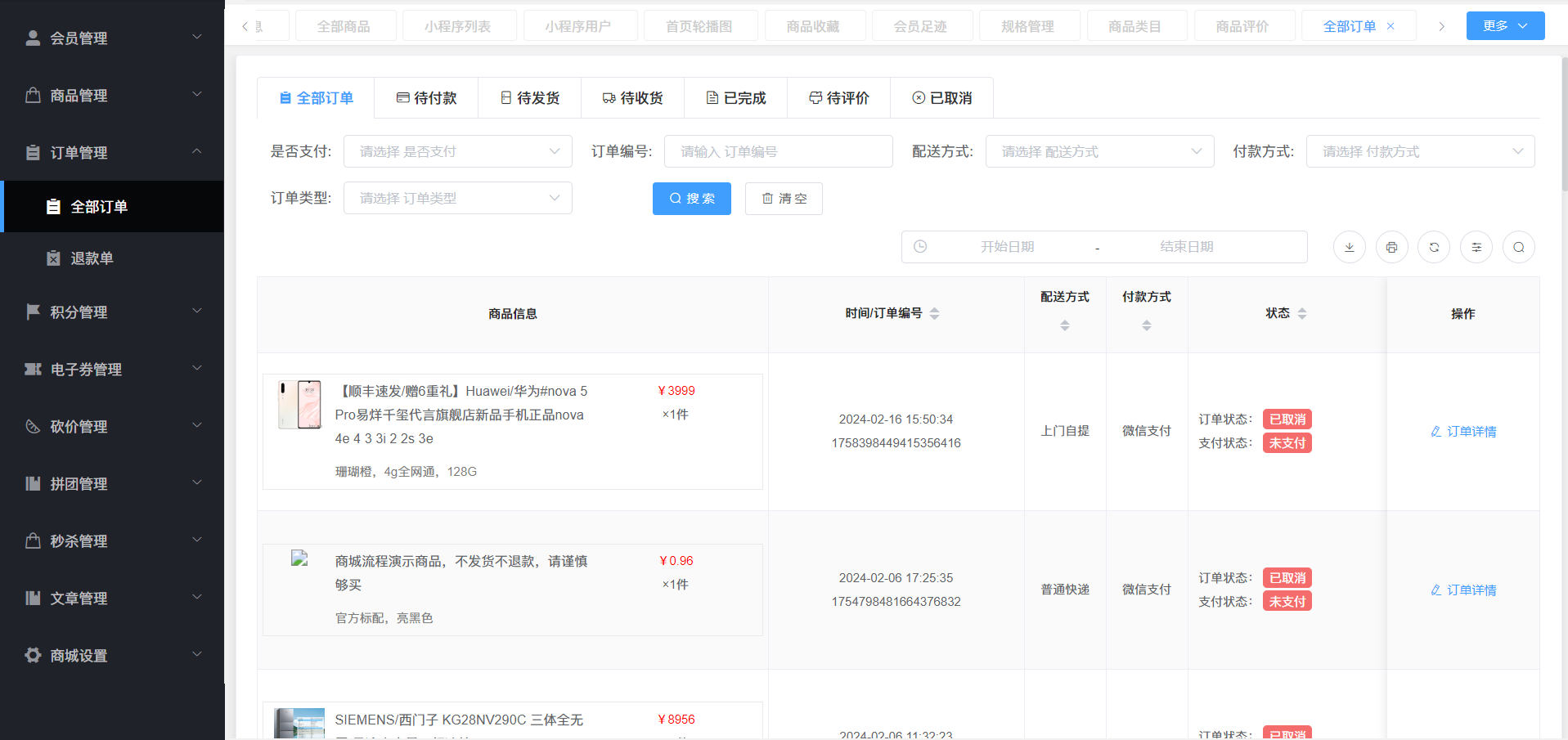Screen dimensions: 1568x740
Task: Expand 电子券管理 sidebar menu
Action: click(112, 369)
